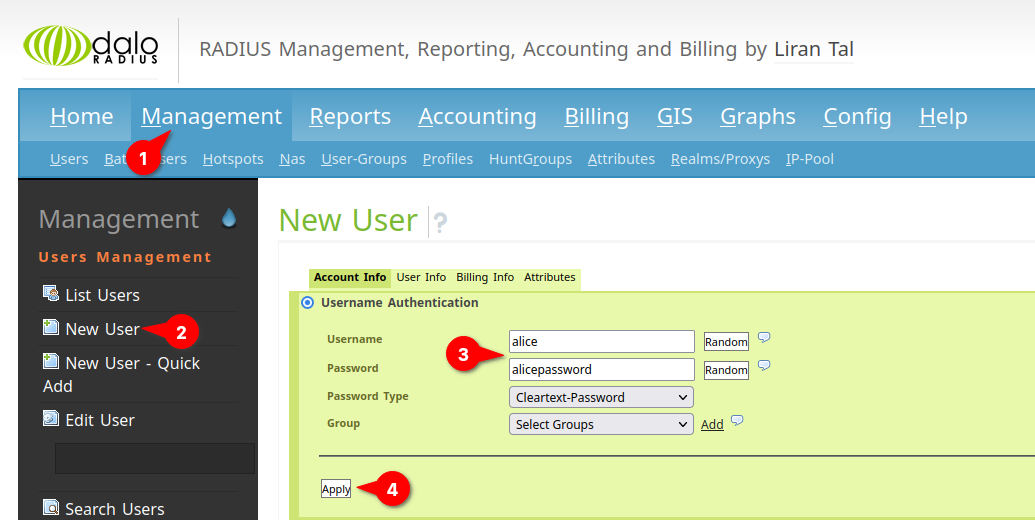Click the Search Users icon
The image size is (1035, 520).
[51, 508]
